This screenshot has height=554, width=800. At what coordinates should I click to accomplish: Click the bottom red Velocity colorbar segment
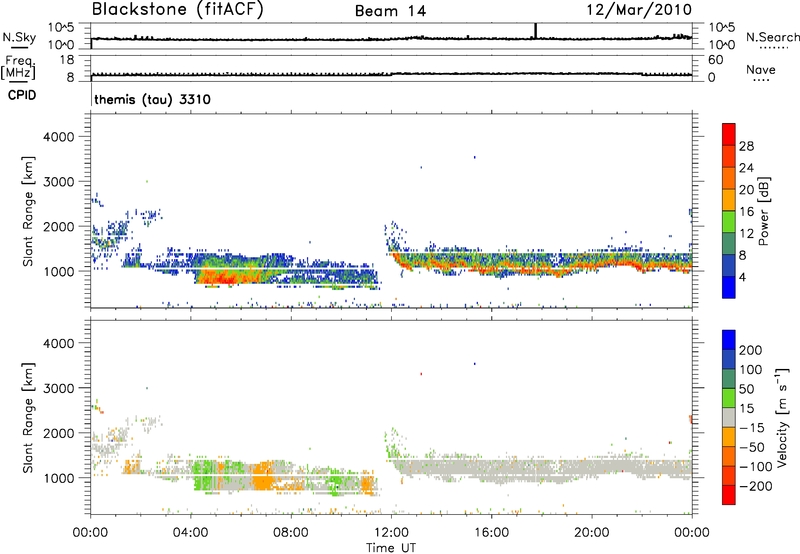[729, 495]
